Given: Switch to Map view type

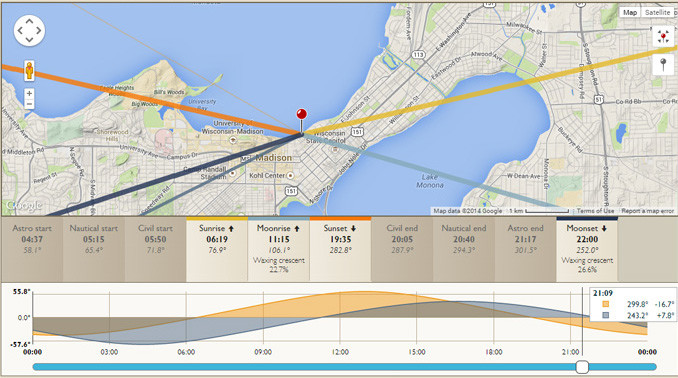Looking at the screenshot, I should [630, 13].
